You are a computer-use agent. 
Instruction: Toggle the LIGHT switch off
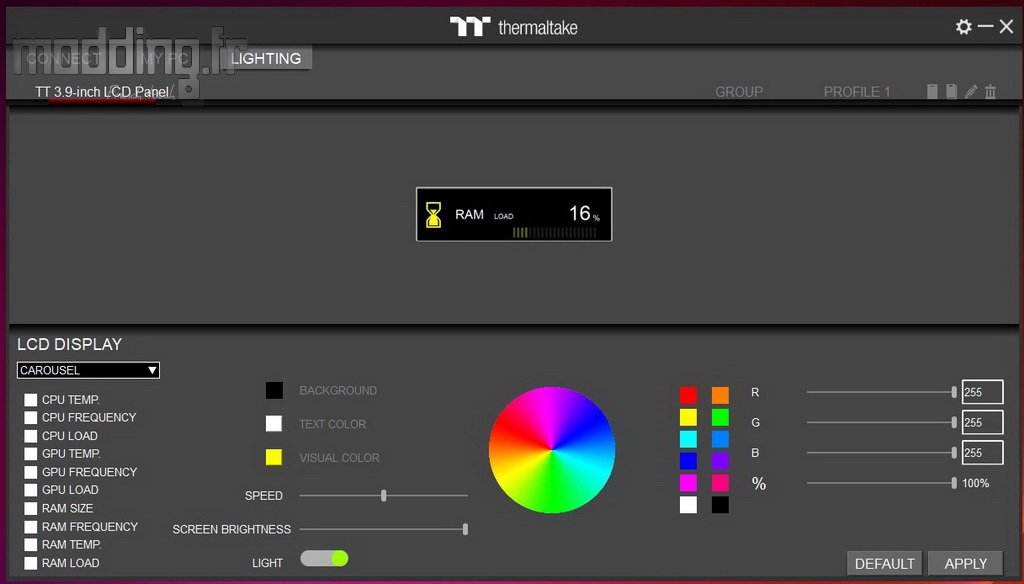(x=324, y=559)
